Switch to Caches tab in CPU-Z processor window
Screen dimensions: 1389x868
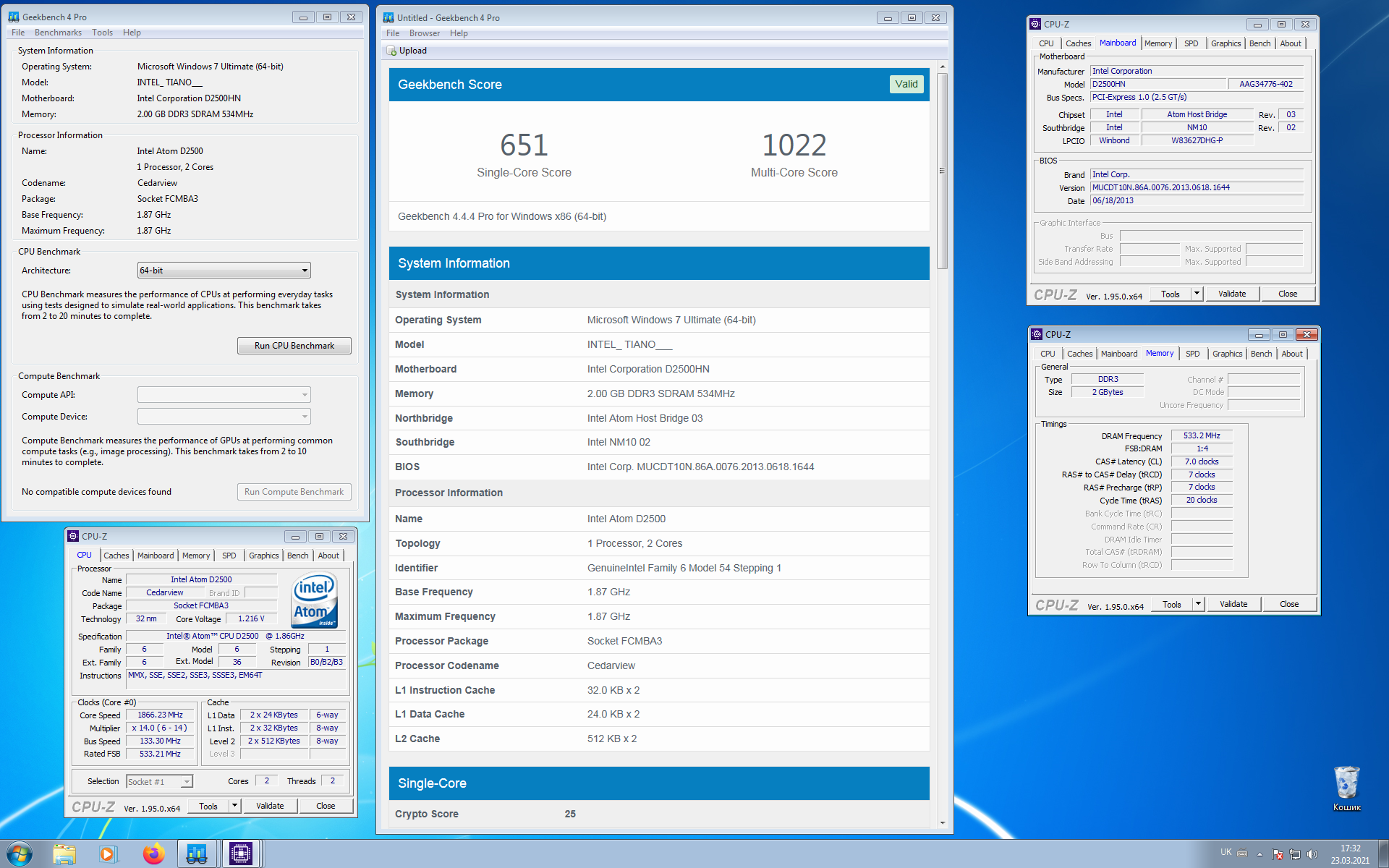tap(116, 556)
